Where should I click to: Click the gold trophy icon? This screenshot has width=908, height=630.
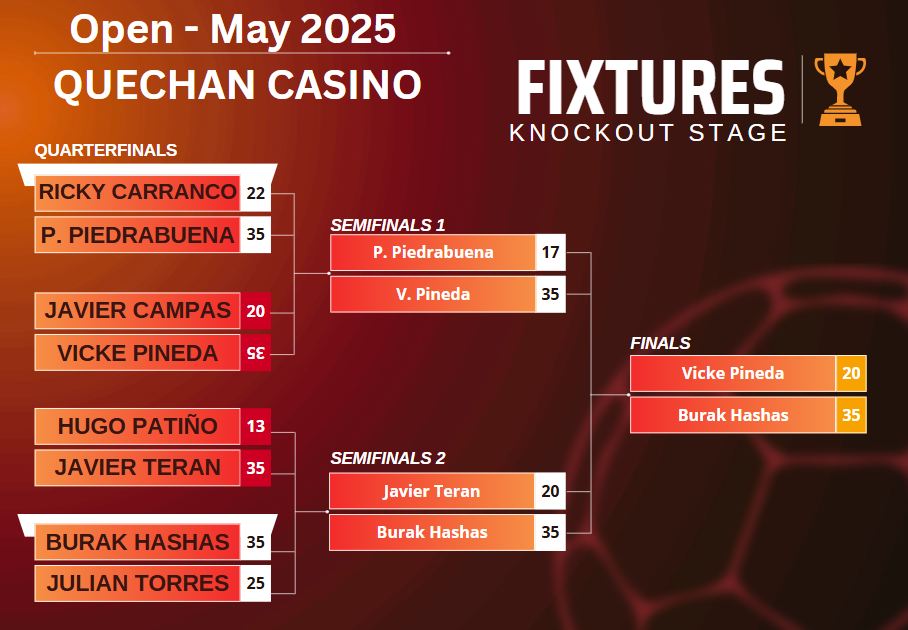pyautogui.click(x=840, y=90)
